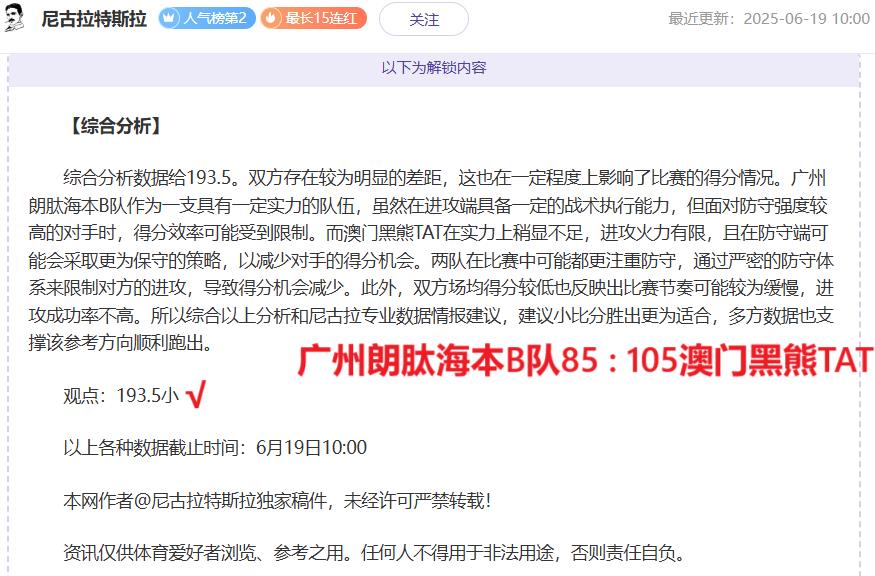
Task: Open author name 尼古拉特斯拉 profile
Action: pyautogui.click(x=94, y=18)
